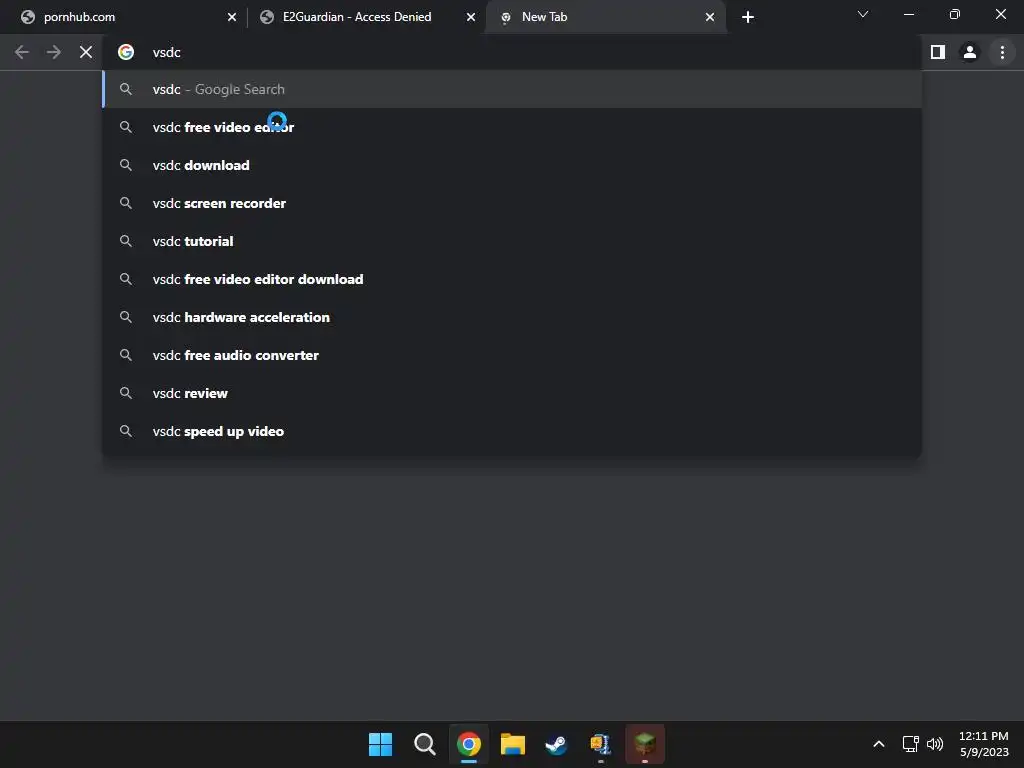Pick the 'vsdc hardware acceleration' suggestion
Screen dimensions: 1024x768
point(512,317)
